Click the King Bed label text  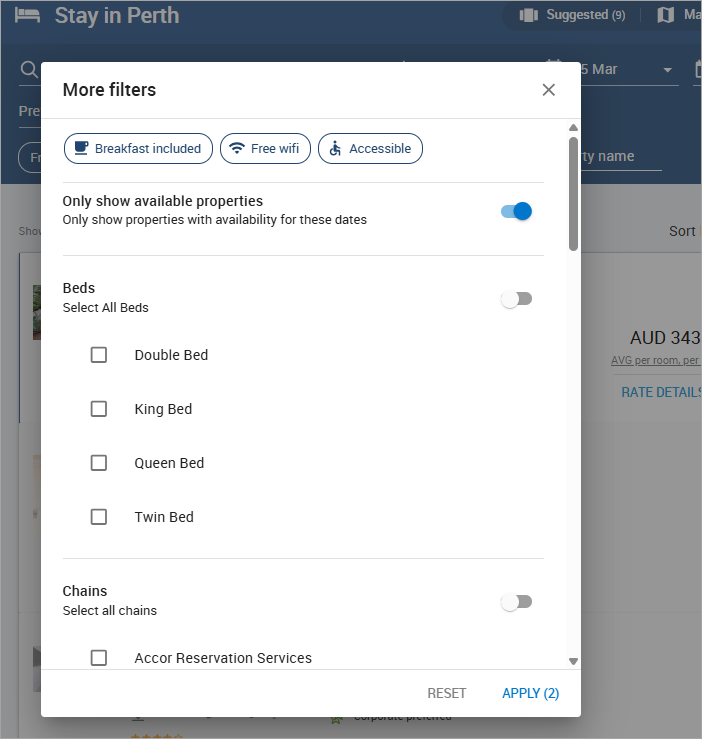click(x=163, y=409)
